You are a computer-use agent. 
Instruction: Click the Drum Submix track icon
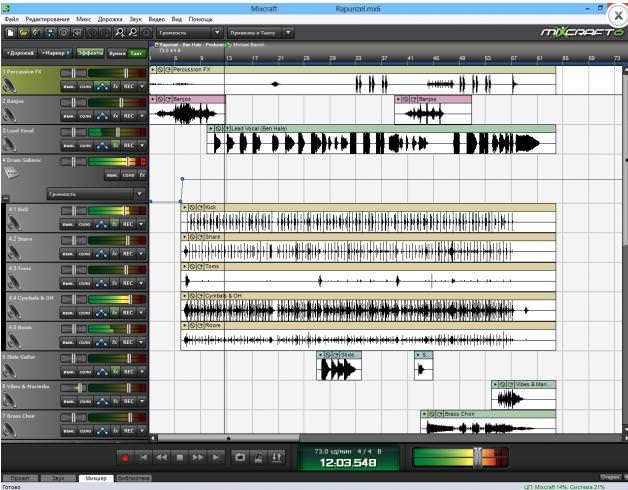(11, 173)
